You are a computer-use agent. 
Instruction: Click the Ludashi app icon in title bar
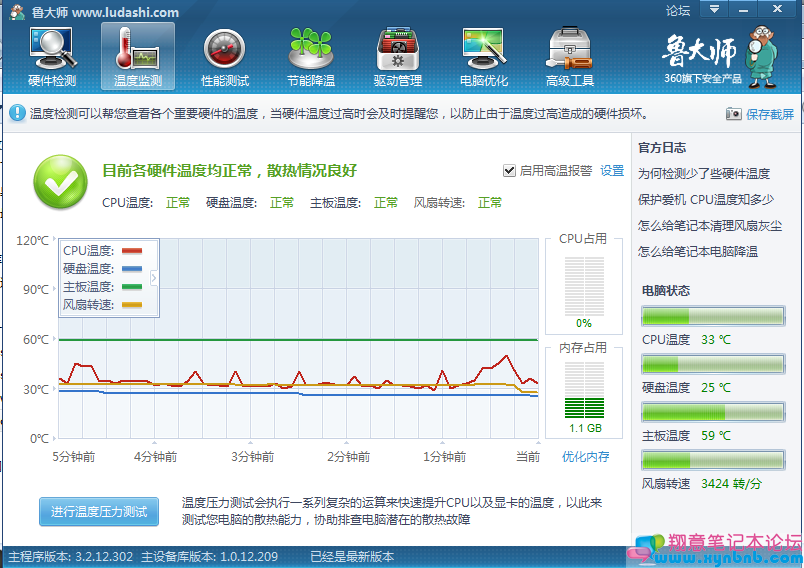pos(17,12)
